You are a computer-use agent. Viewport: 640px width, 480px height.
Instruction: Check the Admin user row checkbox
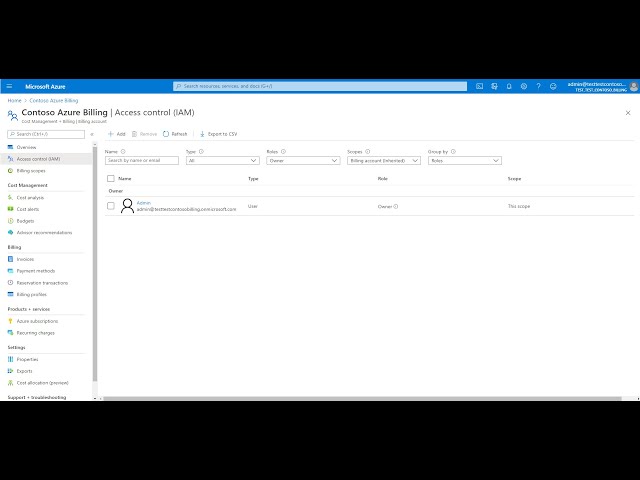point(111,206)
